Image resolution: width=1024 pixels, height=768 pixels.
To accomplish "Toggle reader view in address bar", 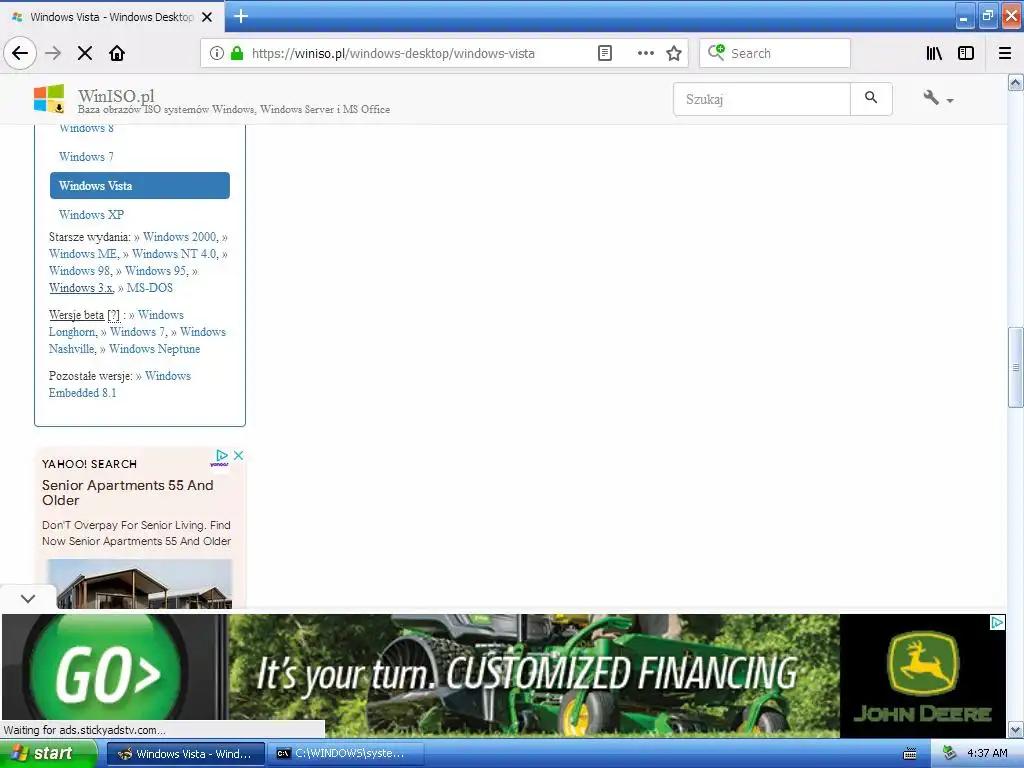I will 605,53.
